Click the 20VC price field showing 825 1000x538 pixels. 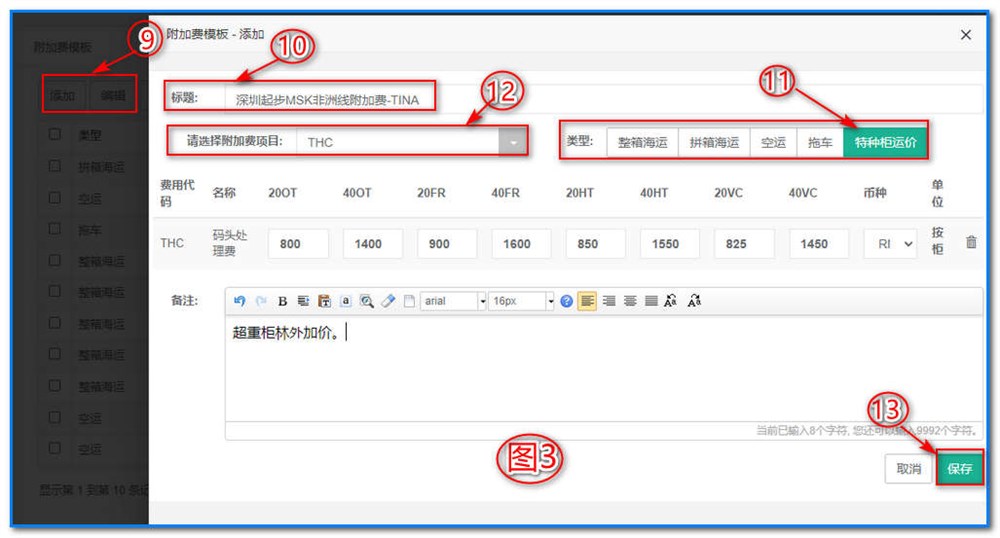(744, 244)
